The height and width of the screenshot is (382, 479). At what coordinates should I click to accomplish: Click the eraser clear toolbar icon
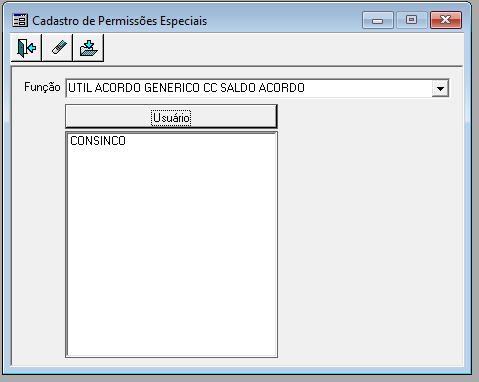click(x=58, y=48)
